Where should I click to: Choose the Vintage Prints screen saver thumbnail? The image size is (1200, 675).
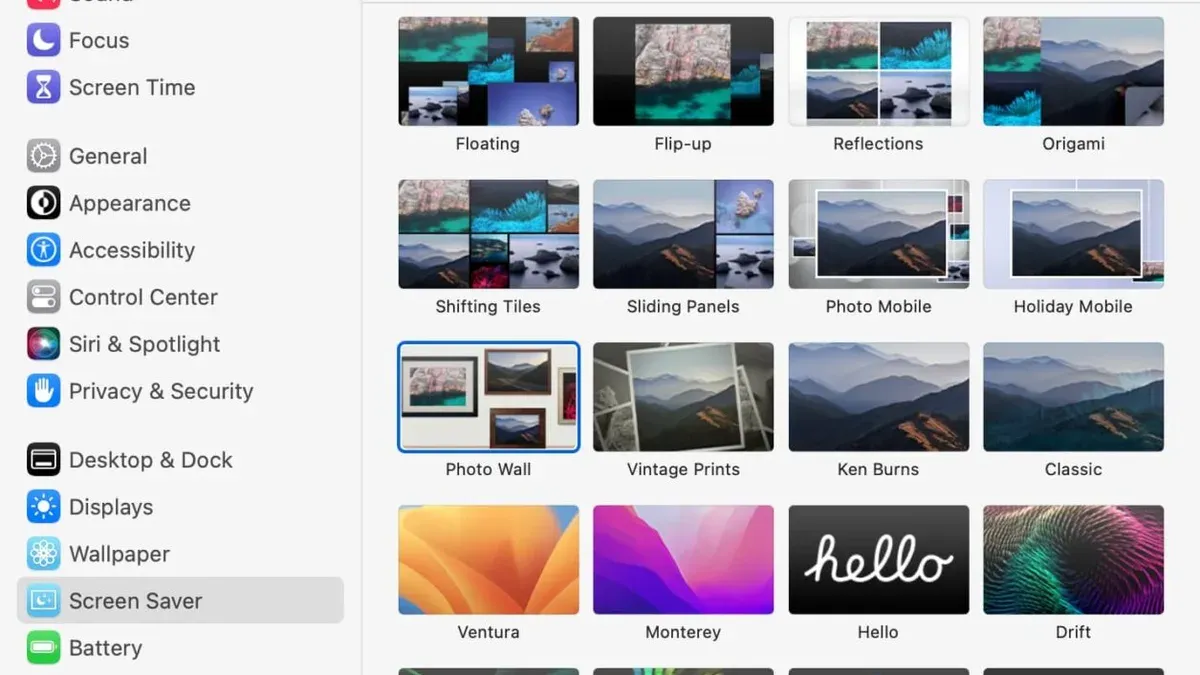683,397
